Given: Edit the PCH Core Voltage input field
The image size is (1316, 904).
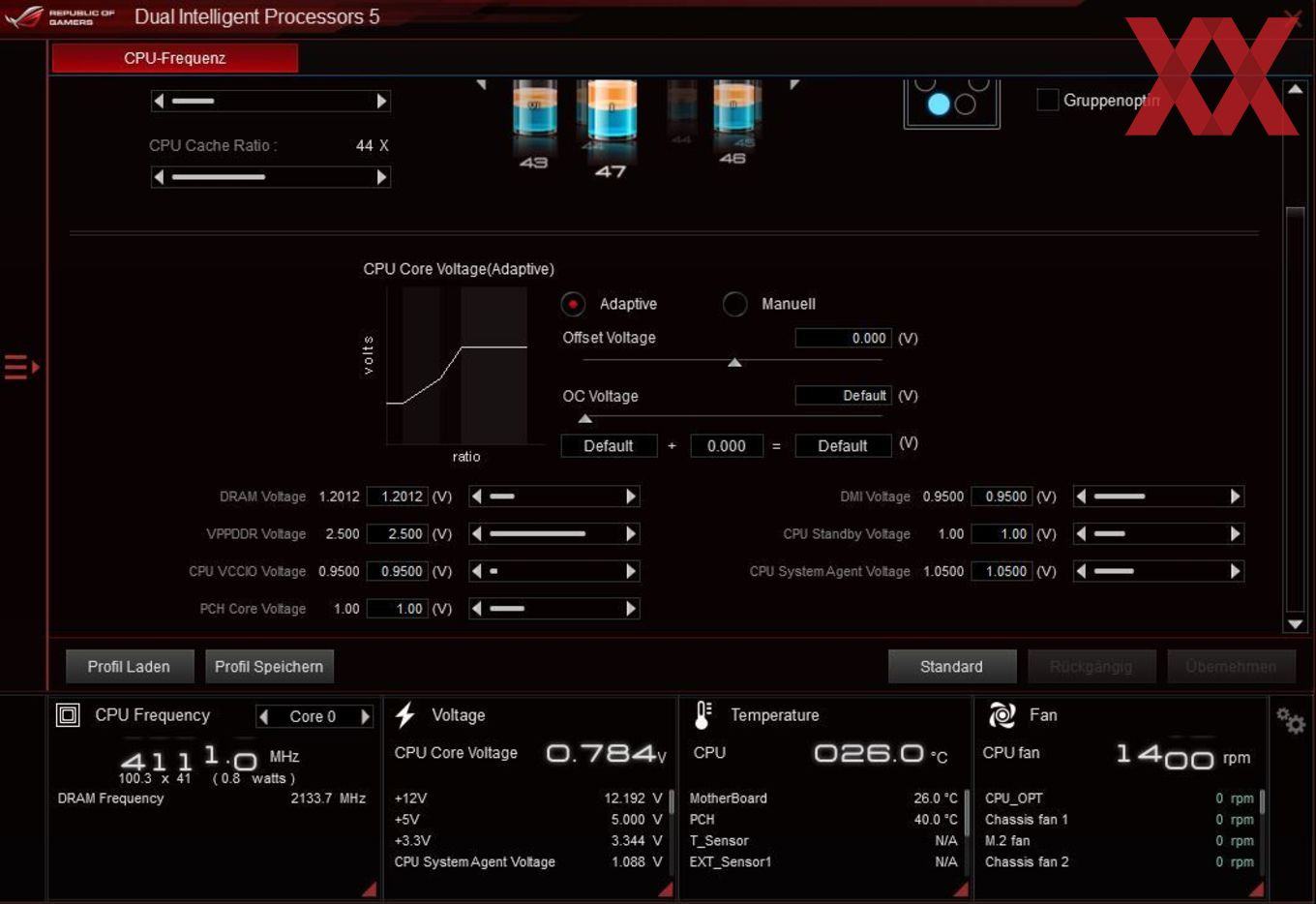Looking at the screenshot, I should (x=398, y=609).
